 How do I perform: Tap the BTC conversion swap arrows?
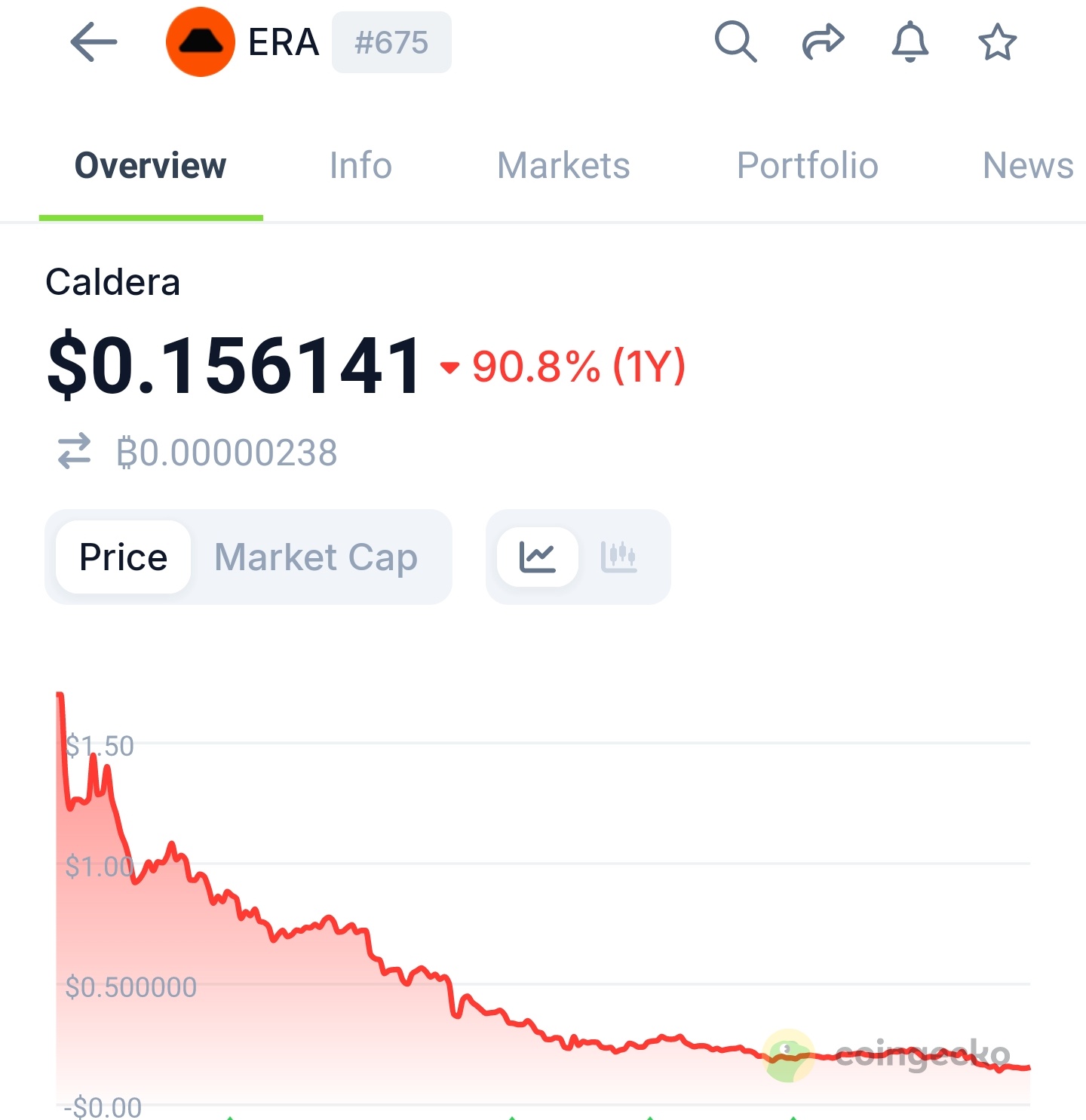pos(75,452)
